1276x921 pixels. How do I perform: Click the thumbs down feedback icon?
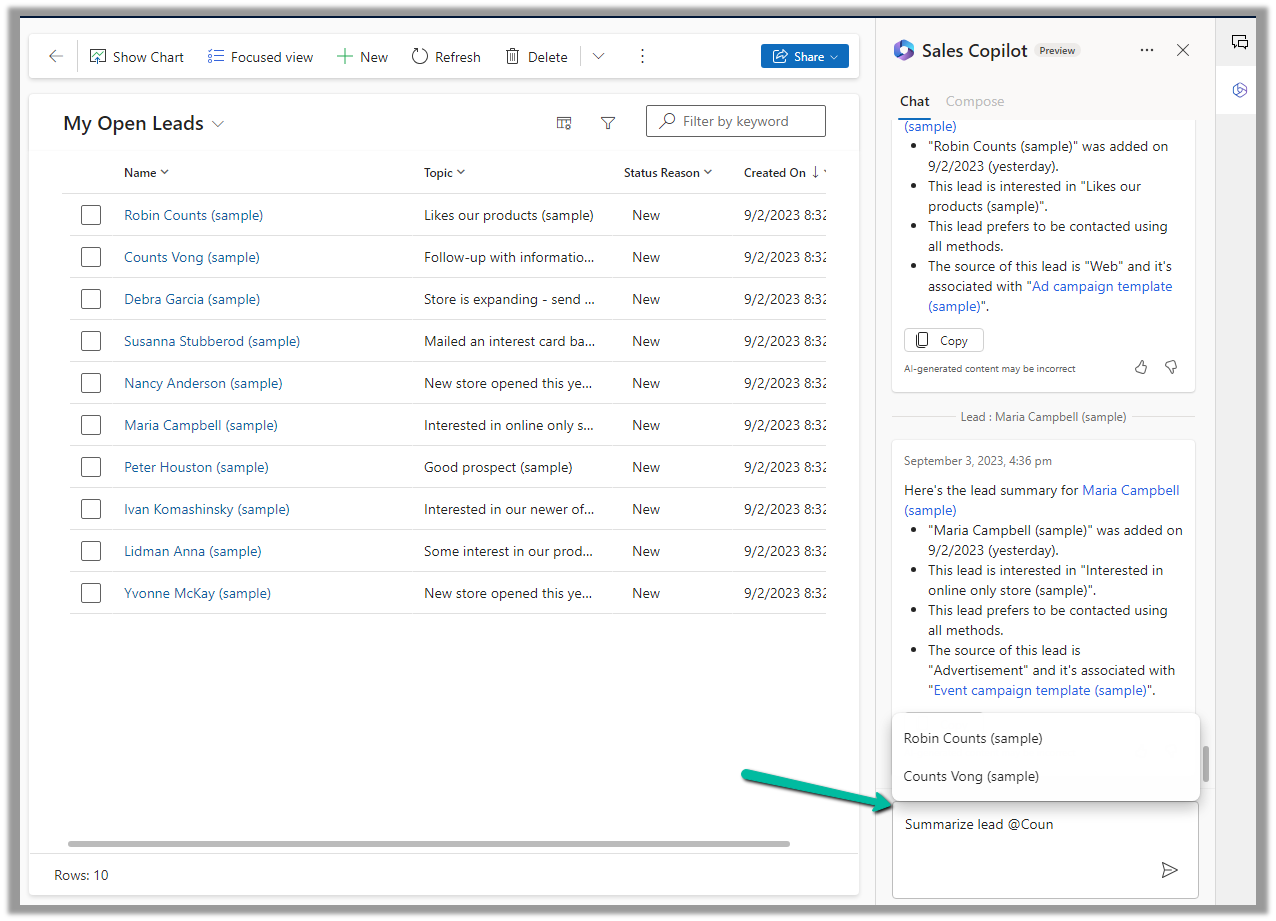click(x=1171, y=368)
